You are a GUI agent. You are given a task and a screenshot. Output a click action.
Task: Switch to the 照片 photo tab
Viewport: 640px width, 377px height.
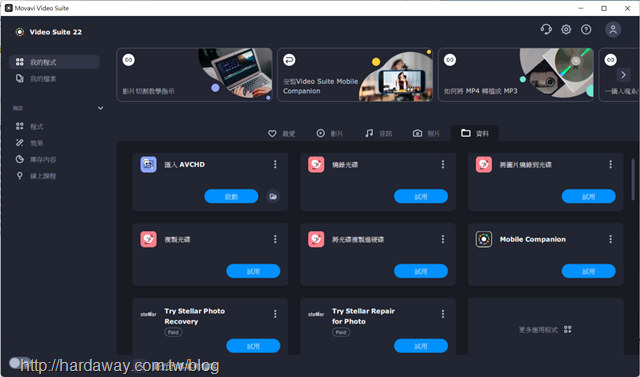(x=426, y=133)
